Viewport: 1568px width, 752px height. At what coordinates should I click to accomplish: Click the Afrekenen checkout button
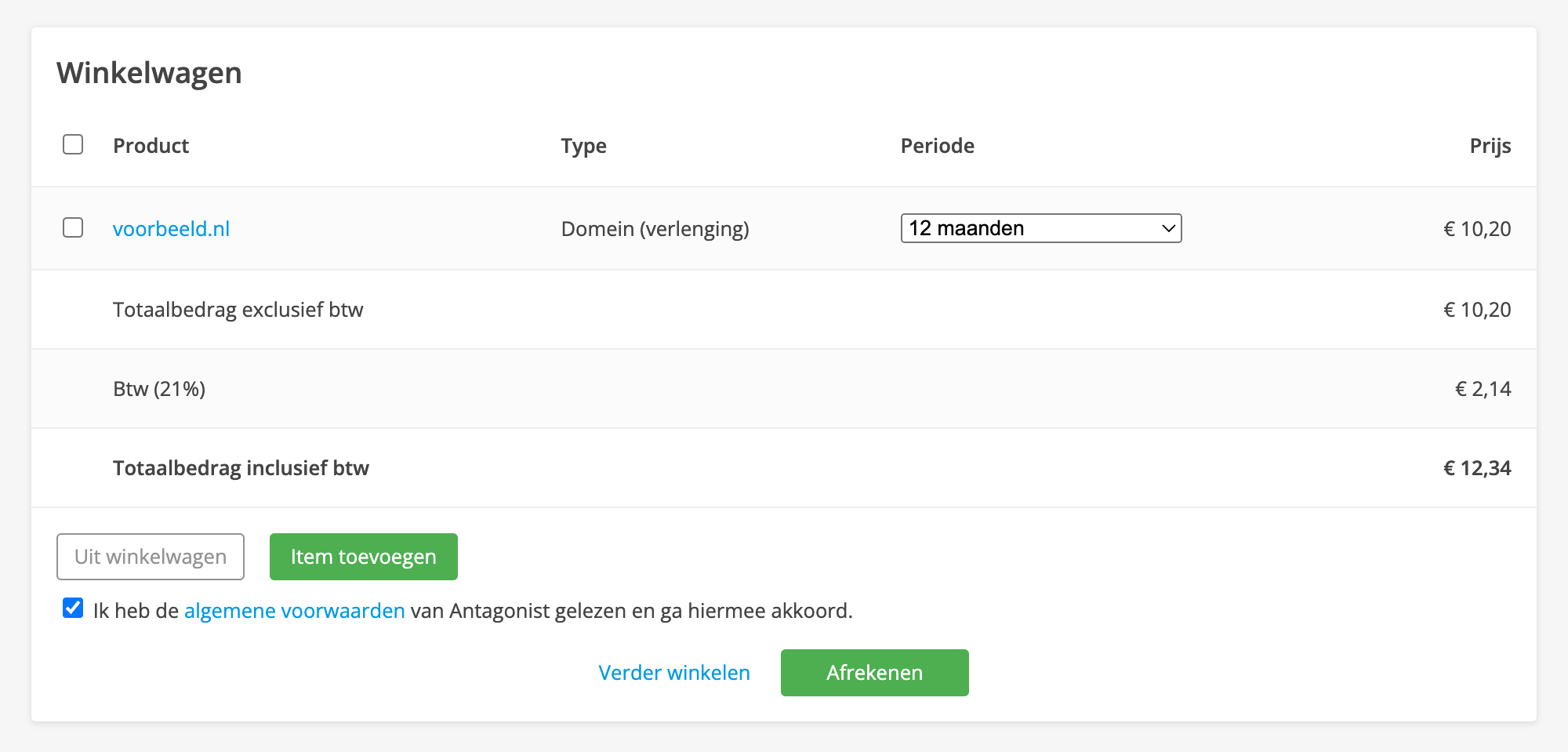[x=875, y=673]
